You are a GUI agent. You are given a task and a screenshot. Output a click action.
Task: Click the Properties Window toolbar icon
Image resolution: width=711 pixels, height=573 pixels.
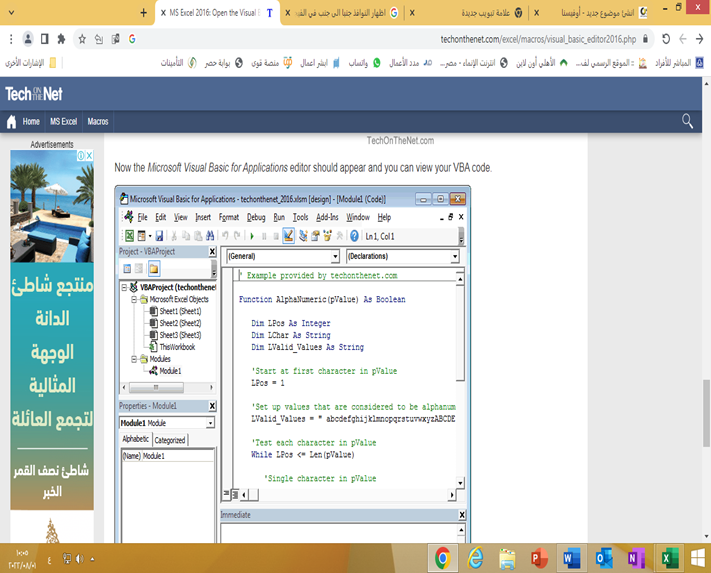[x=315, y=236]
